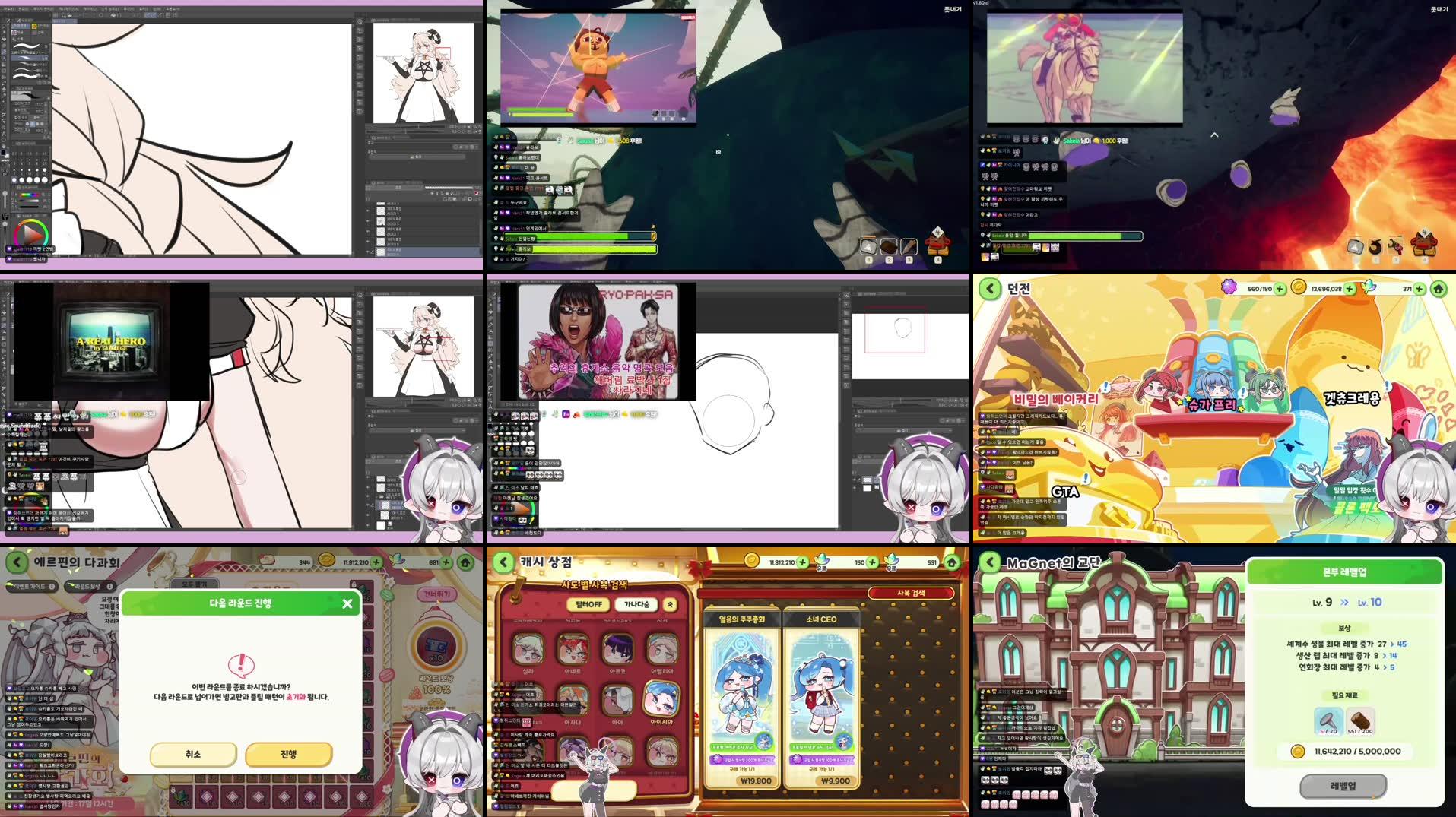Screen dimensions: 1456x817
Task: Select the 아이시아 character thumbnail in the shop
Action: tap(662, 698)
